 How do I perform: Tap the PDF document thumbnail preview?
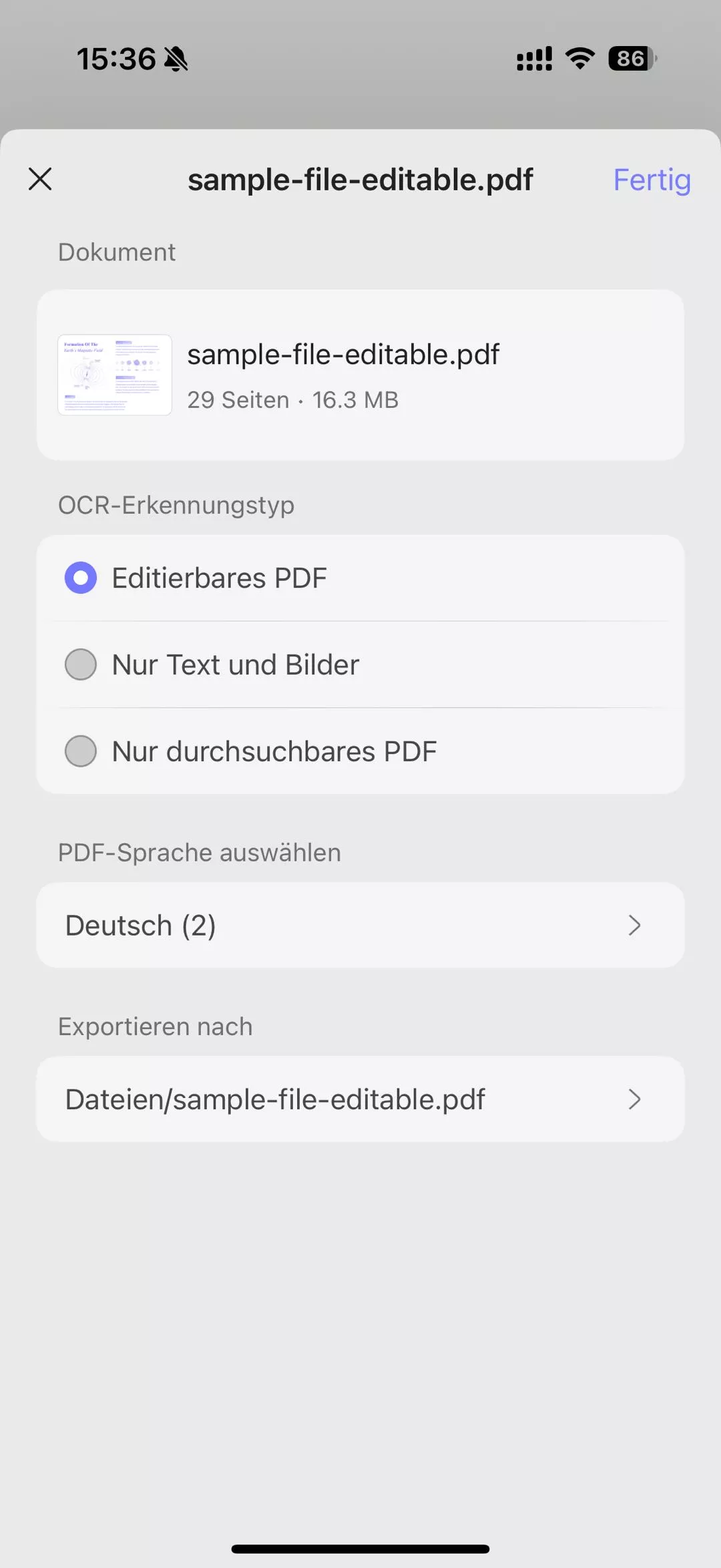115,375
